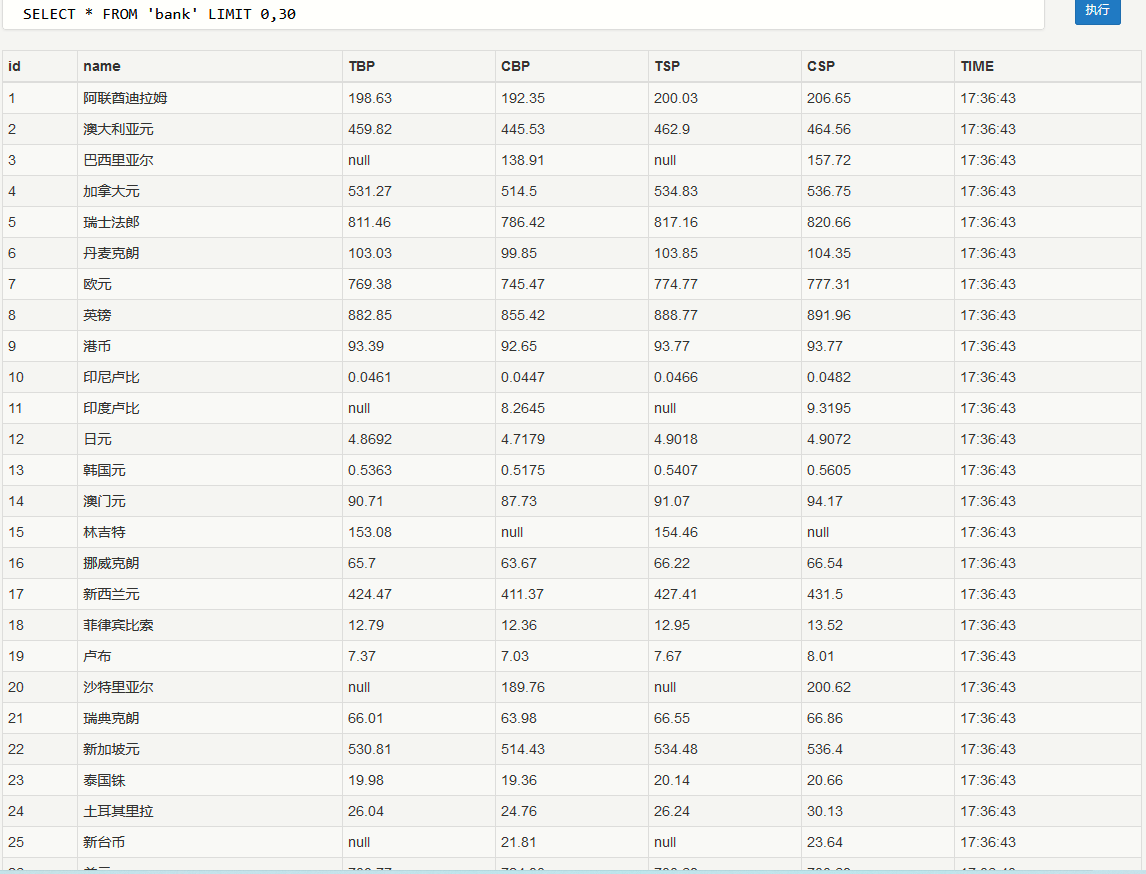Click the TSP column header

click(667, 66)
